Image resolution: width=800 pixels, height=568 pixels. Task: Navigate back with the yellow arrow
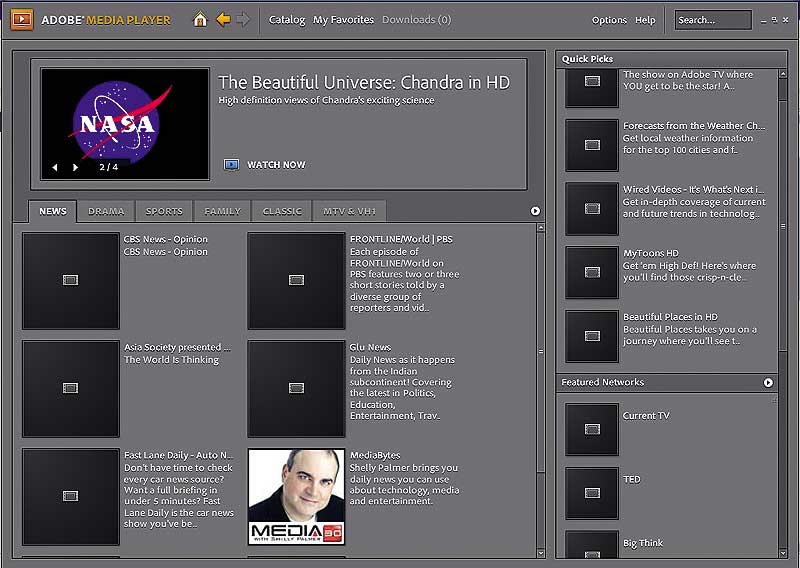pos(223,19)
